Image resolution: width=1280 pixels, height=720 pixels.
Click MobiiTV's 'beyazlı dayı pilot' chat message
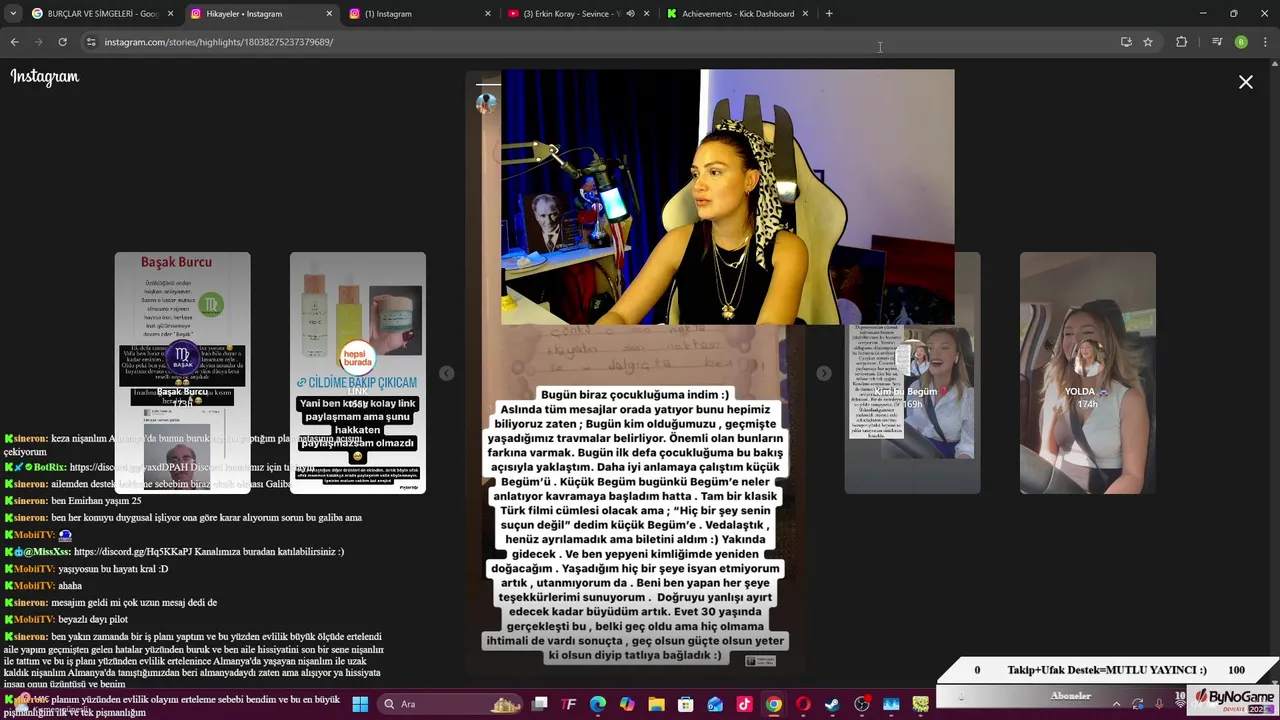pyautogui.click(x=93, y=620)
